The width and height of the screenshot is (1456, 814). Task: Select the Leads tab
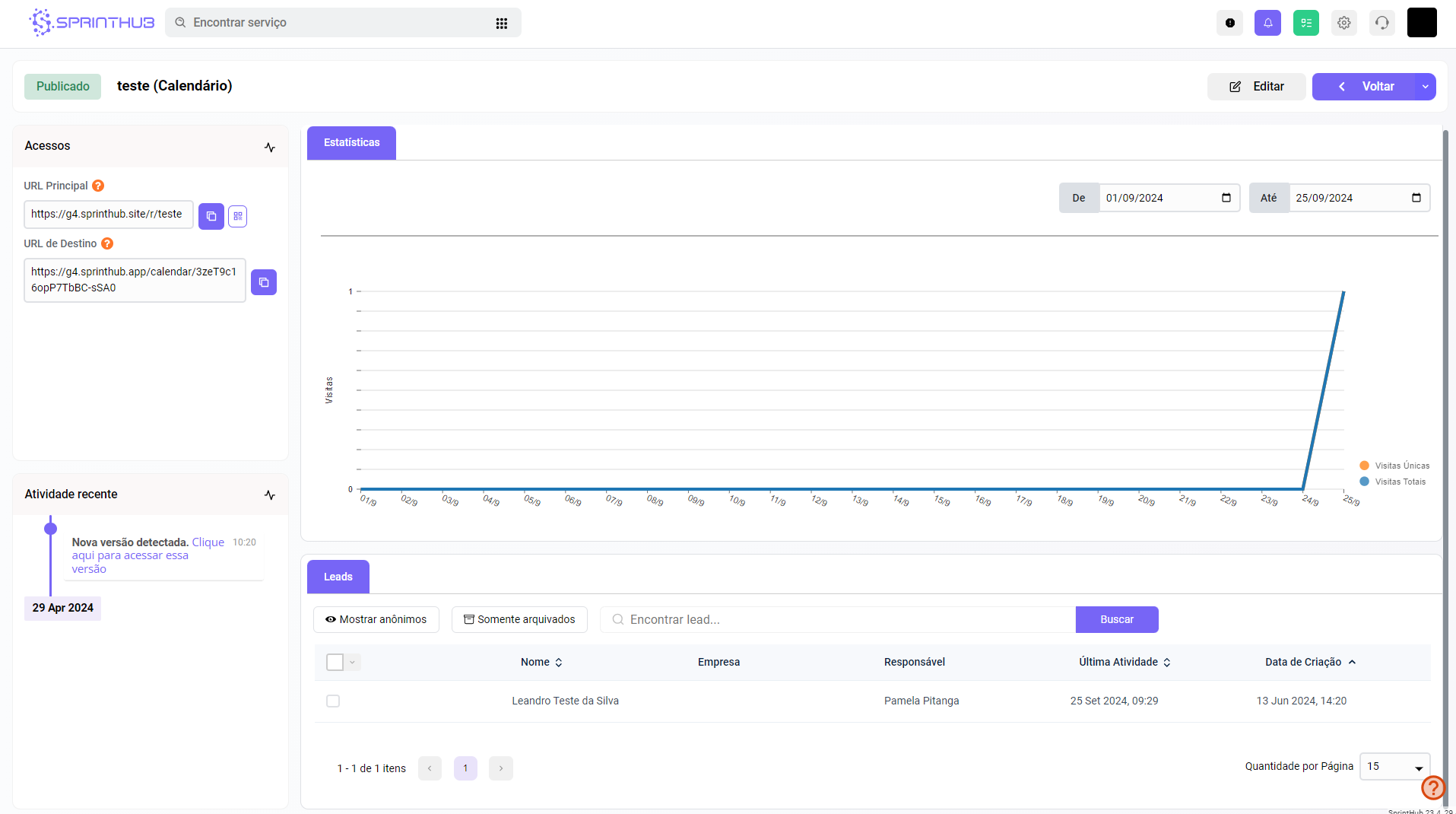(338, 577)
